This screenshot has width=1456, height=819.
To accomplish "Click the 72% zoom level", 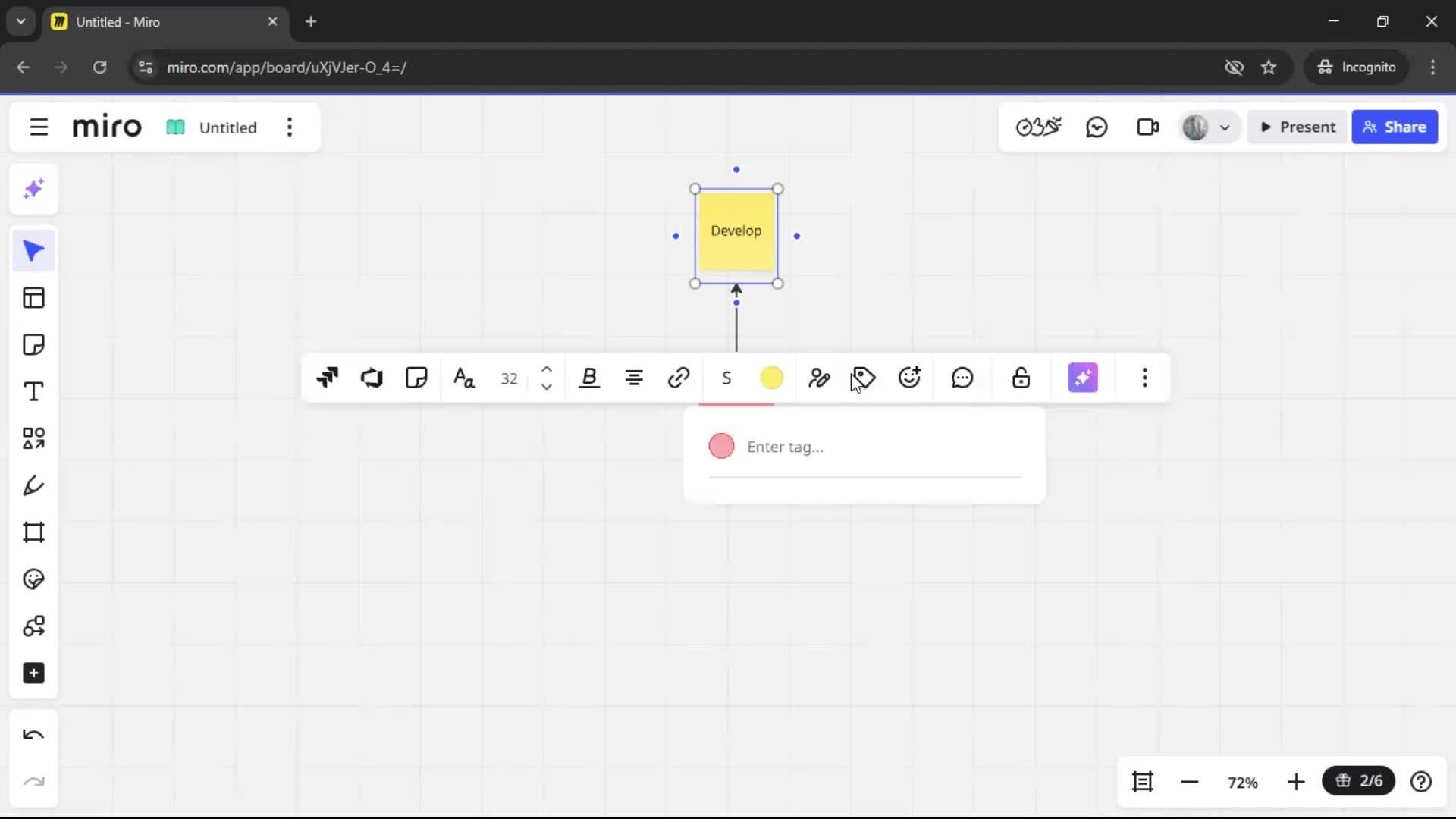I will coord(1243,783).
